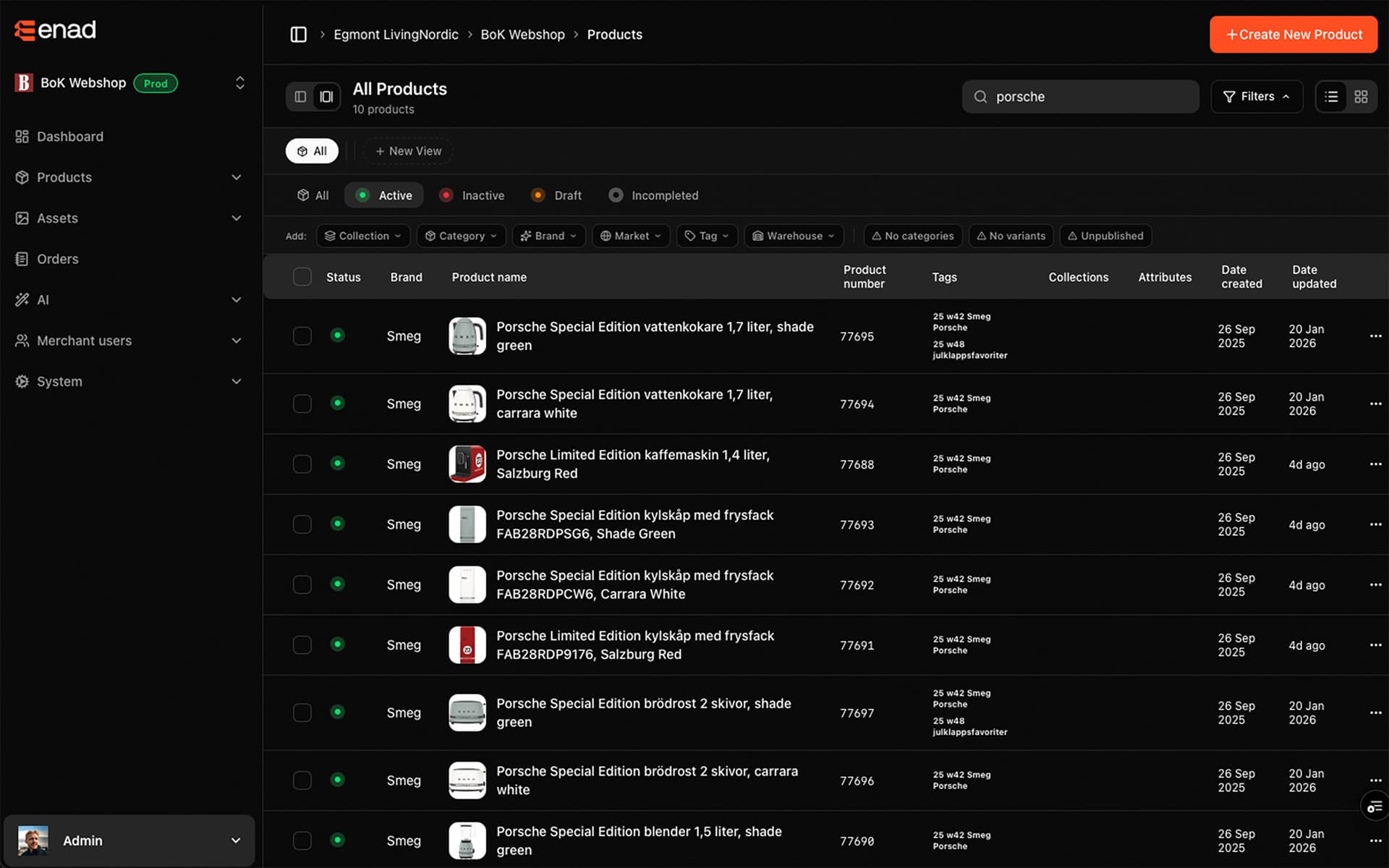The image size is (1389, 868).
Task: Open row actions for product 77695
Action: tap(1375, 336)
